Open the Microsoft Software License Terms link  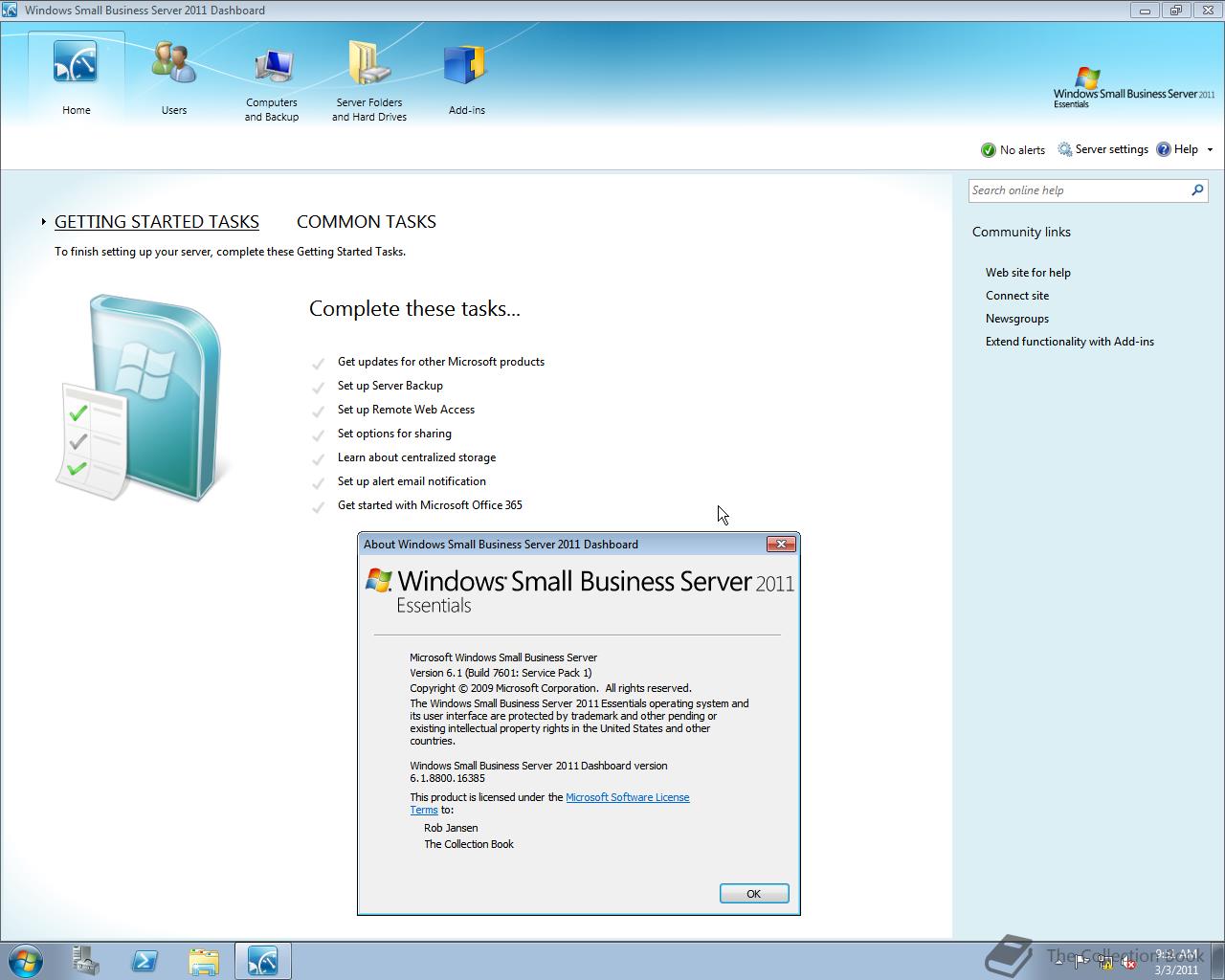628,797
